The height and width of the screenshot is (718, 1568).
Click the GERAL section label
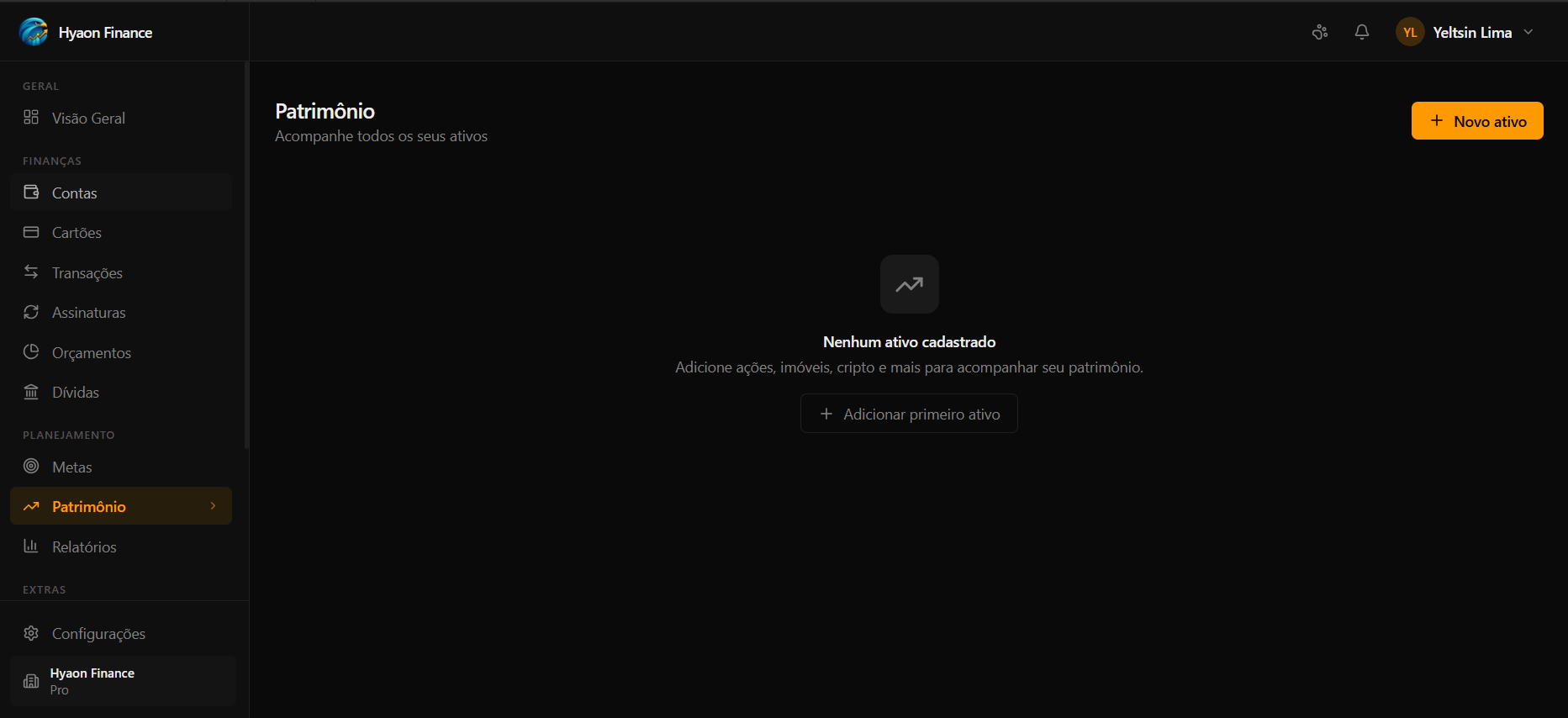[41, 87]
